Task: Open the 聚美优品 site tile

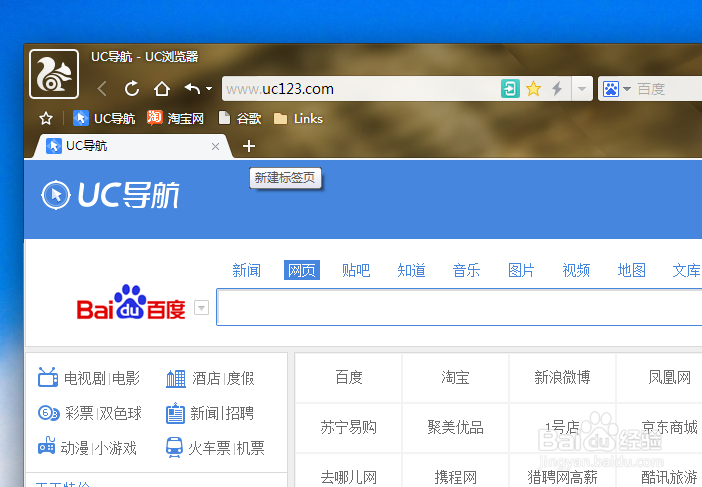Action: [455, 427]
